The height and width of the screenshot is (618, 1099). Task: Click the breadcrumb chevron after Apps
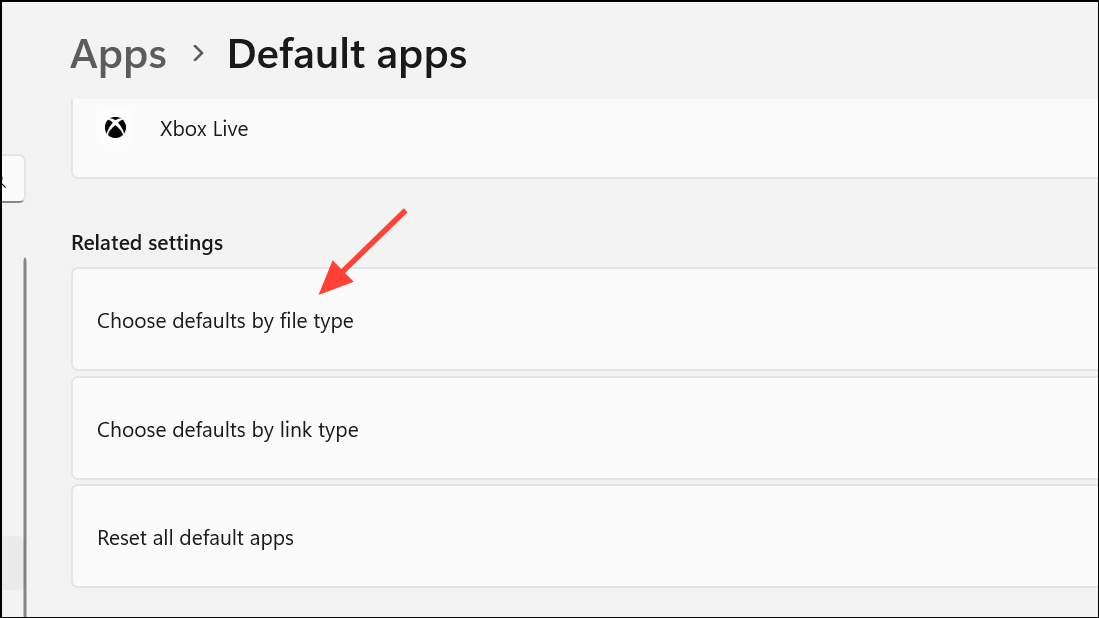coord(199,53)
